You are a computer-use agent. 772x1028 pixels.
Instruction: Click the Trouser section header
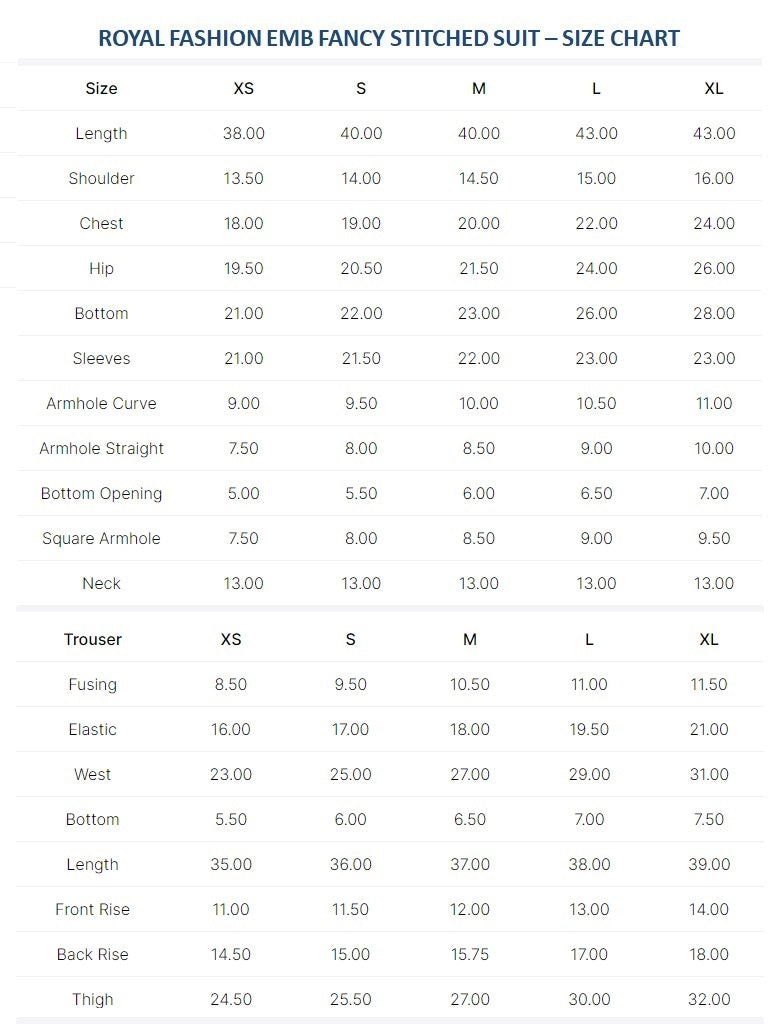tap(92, 640)
